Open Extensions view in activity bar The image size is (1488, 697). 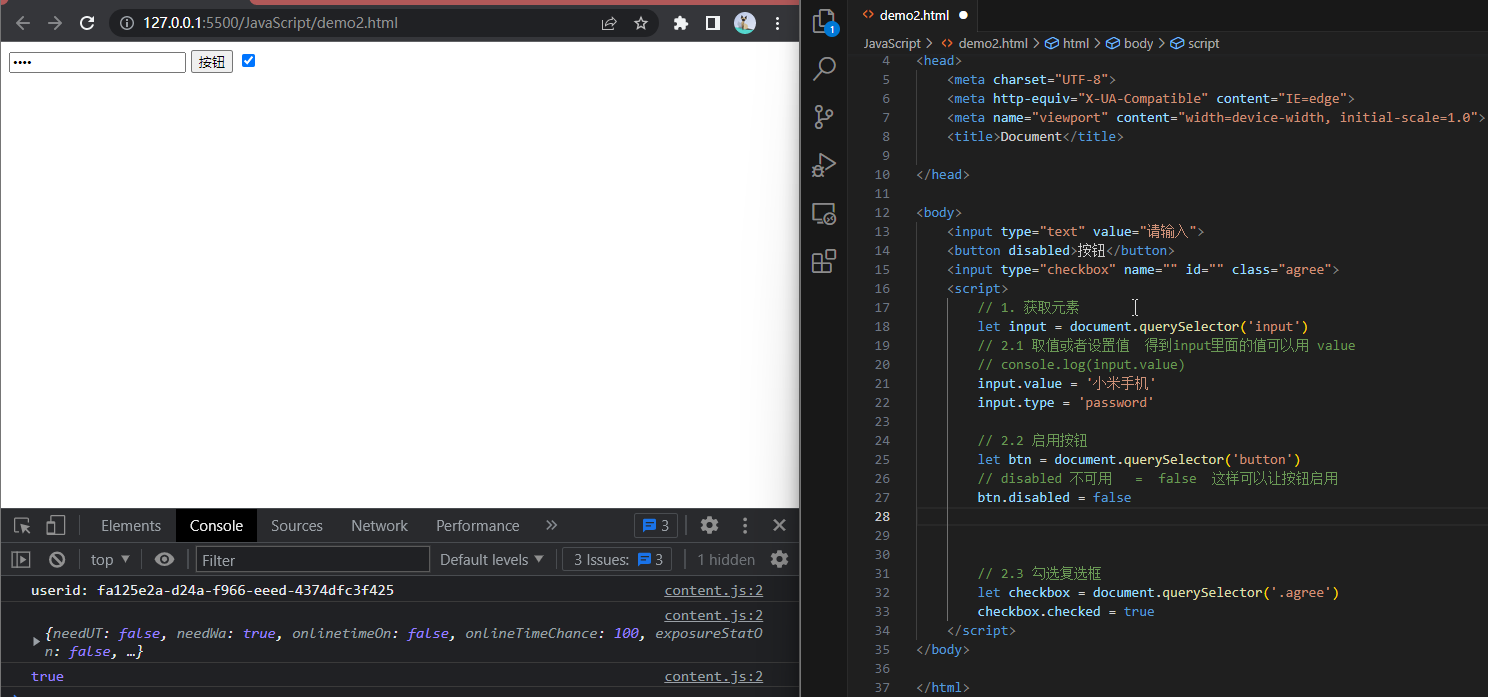click(824, 262)
